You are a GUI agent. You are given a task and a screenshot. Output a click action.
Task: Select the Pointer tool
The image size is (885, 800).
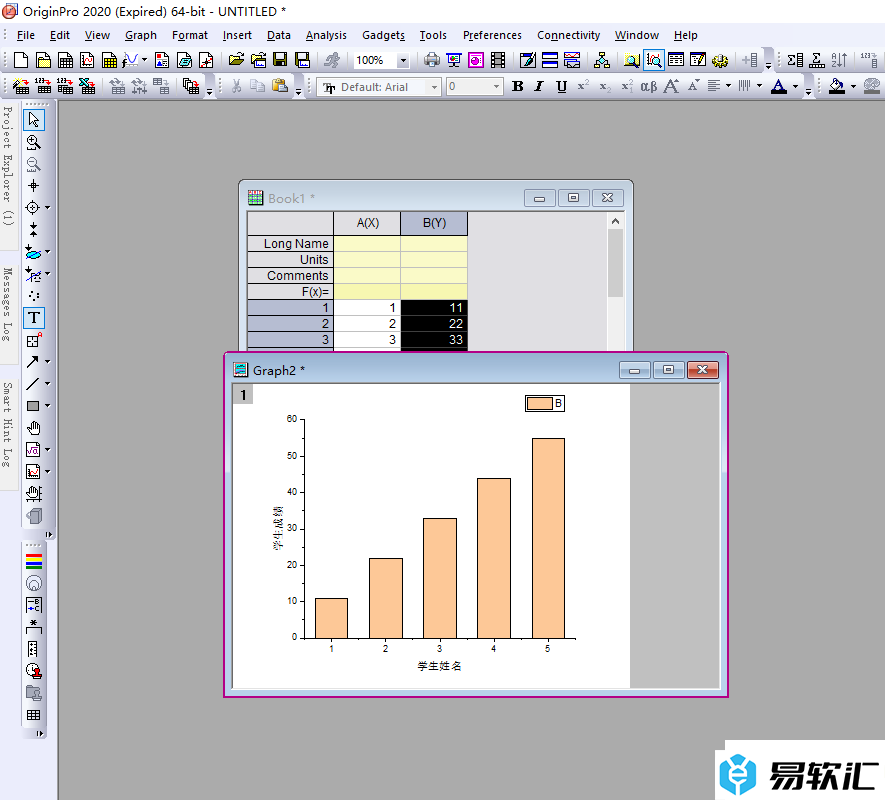[34, 120]
